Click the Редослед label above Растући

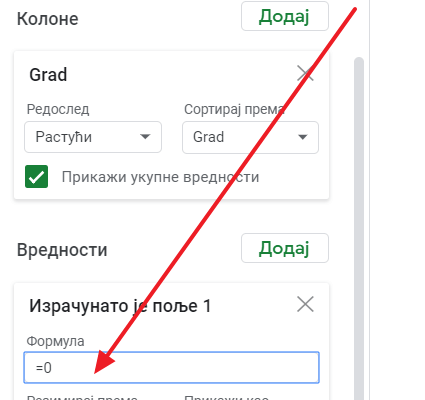click(x=58, y=109)
